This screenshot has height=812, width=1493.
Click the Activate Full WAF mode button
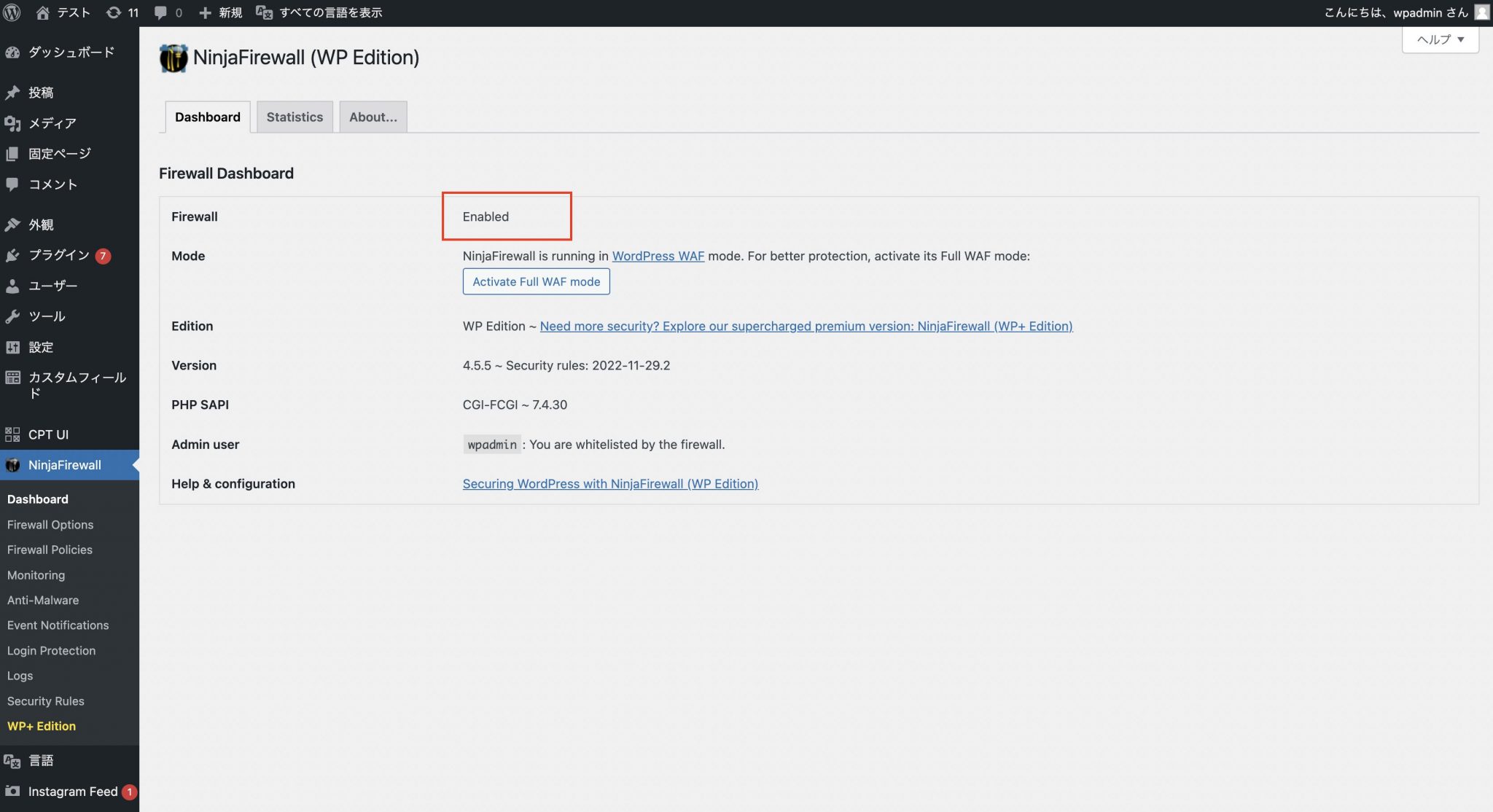point(536,281)
